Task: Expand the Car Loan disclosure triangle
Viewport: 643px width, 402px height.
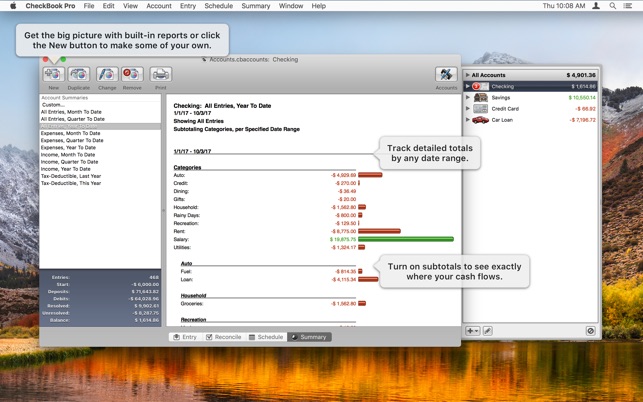Action: click(x=467, y=120)
